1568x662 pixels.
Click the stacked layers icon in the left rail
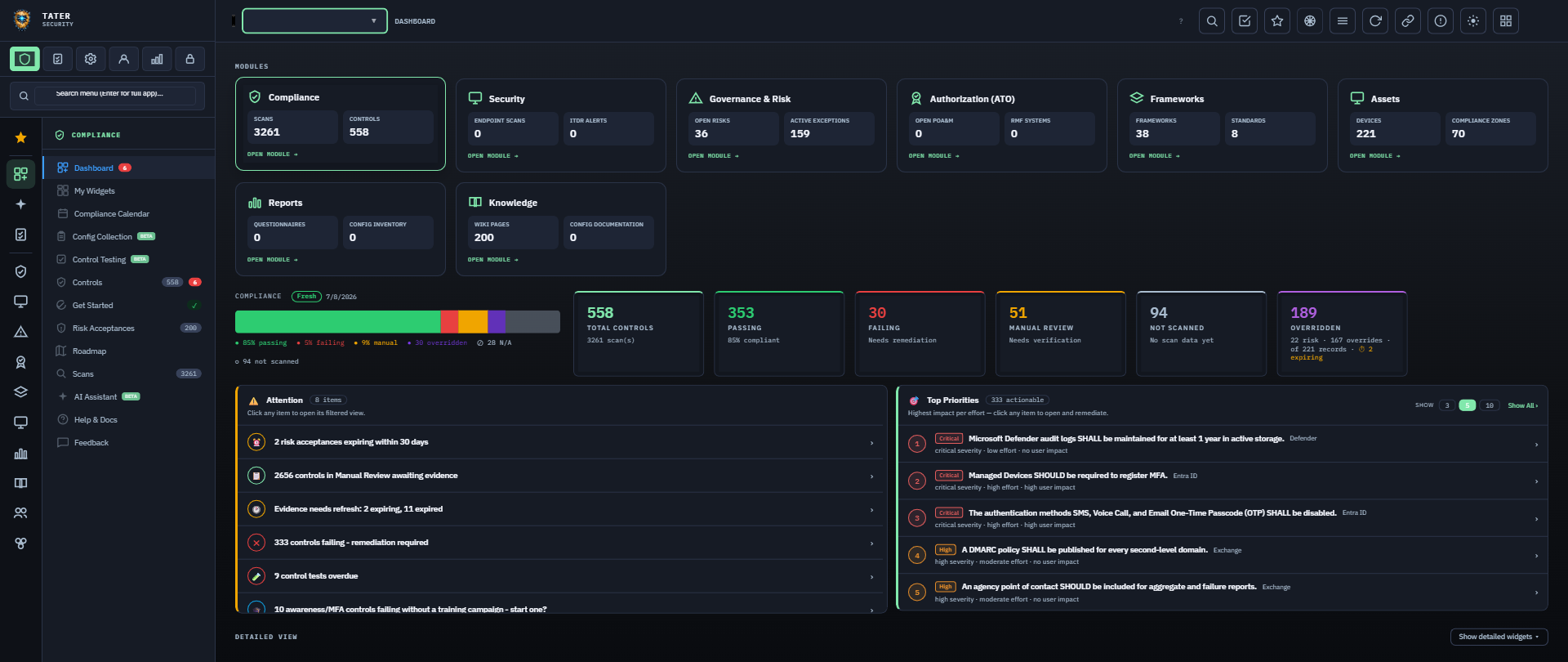[x=21, y=392]
